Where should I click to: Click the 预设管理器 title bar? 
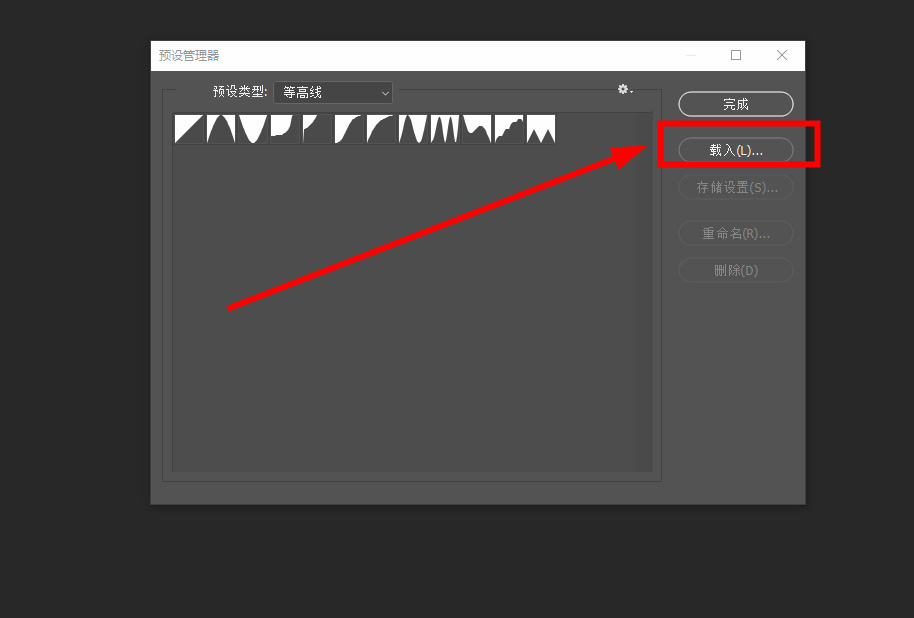pyautogui.click(x=400, y=56)
